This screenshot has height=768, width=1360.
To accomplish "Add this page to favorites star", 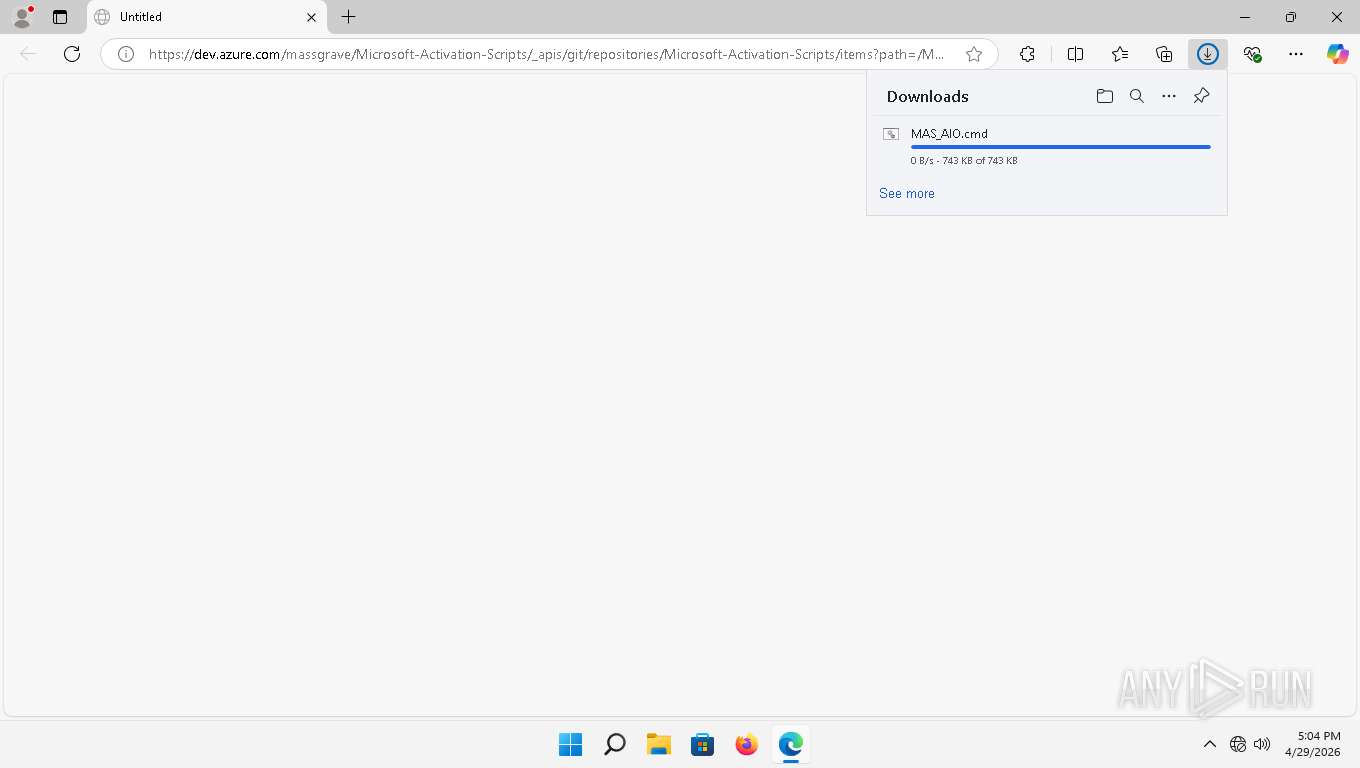I will 974,54.
